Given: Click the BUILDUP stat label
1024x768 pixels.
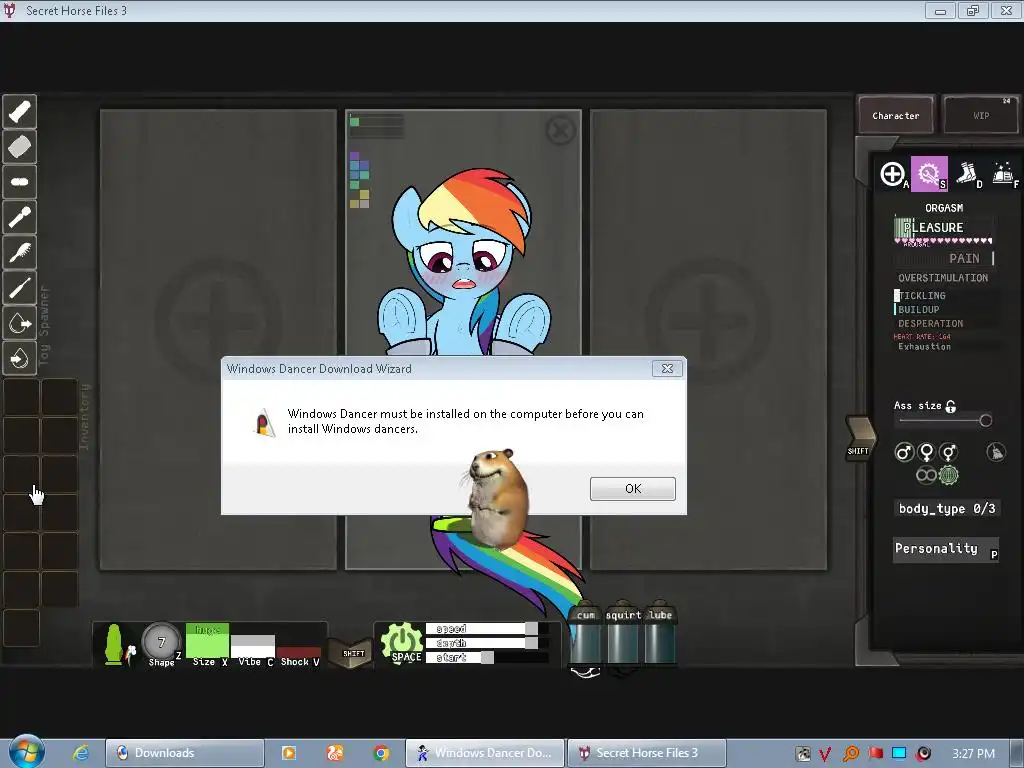Looking at the screenshot, I should click(x=918, y=310).
